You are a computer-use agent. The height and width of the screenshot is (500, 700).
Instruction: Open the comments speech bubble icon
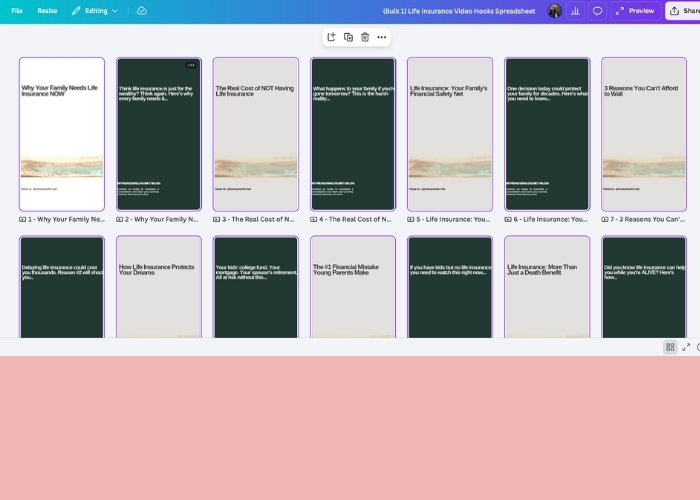(597, 11)
